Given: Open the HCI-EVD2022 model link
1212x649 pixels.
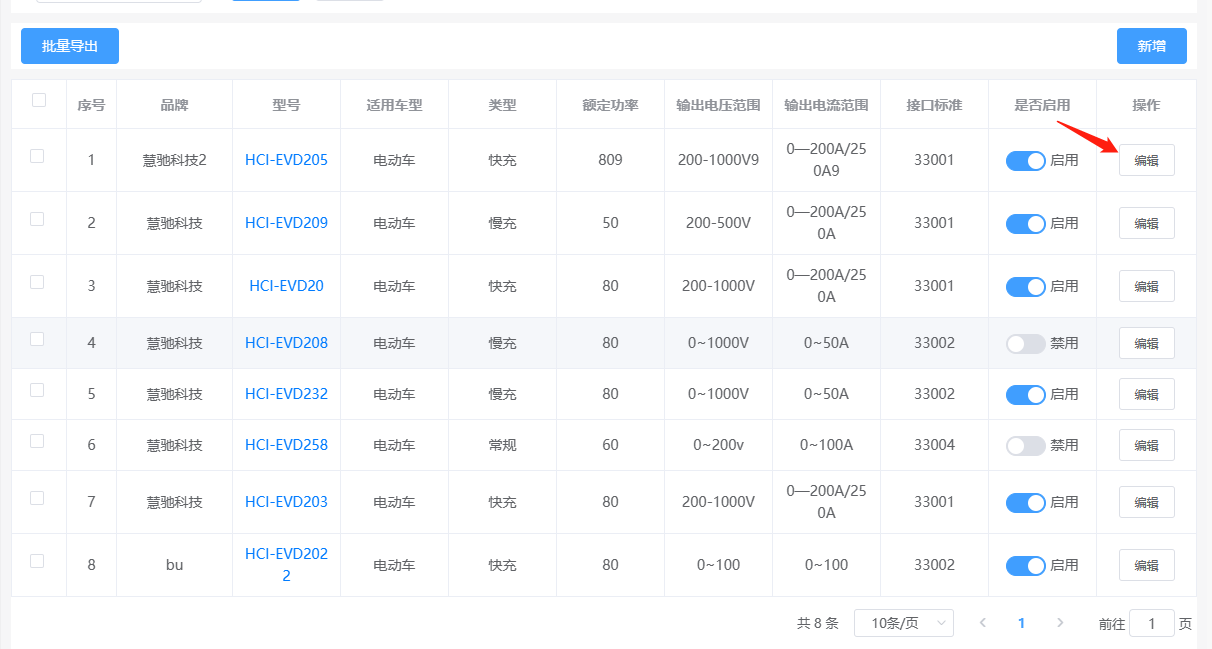Looking at the screenshot, I should [x=286, y=564].
